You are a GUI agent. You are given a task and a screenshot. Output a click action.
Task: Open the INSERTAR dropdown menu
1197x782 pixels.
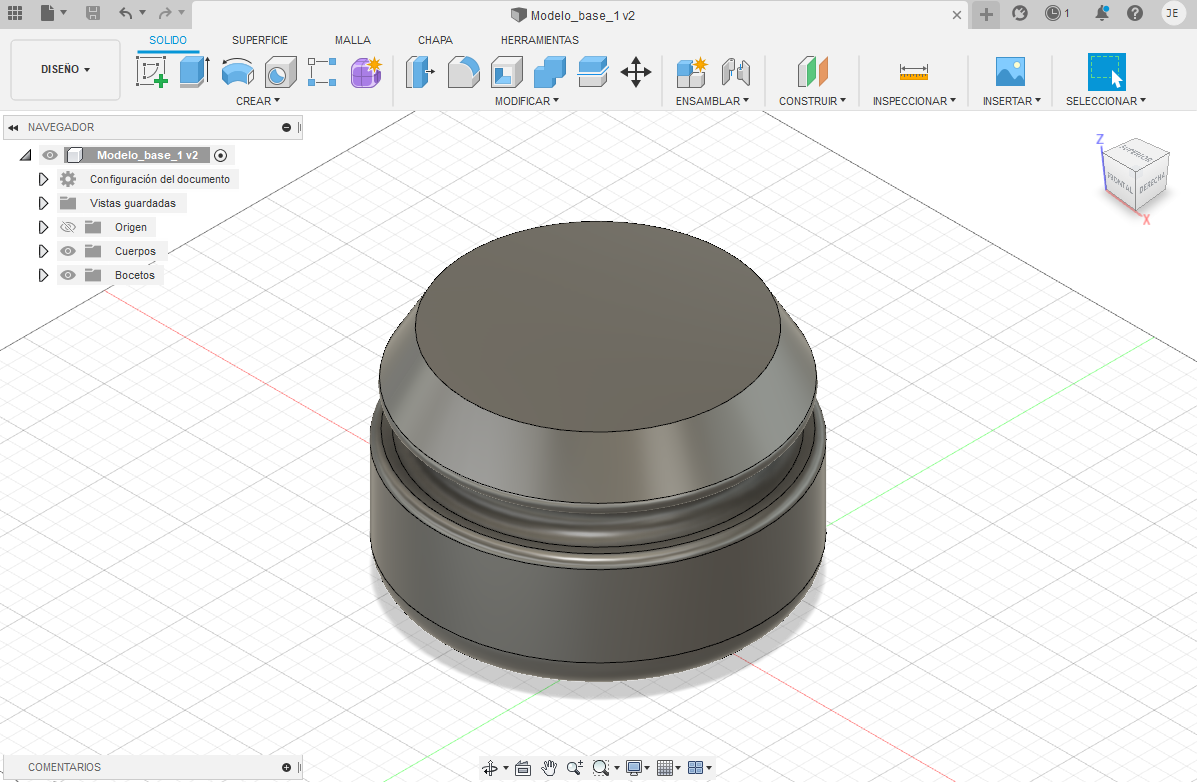point(1011,101)
